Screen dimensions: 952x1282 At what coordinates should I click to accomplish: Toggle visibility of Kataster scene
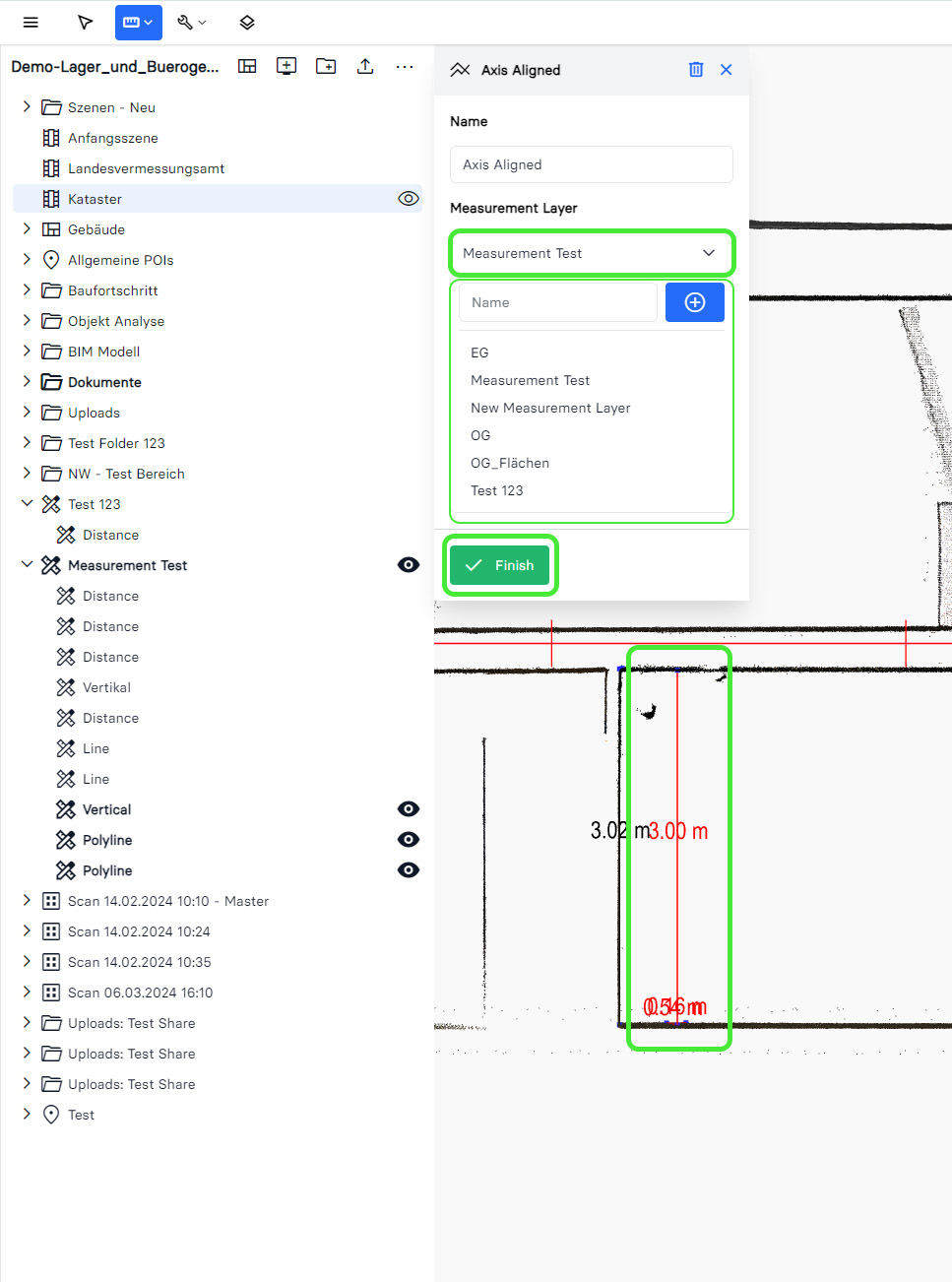408,199
